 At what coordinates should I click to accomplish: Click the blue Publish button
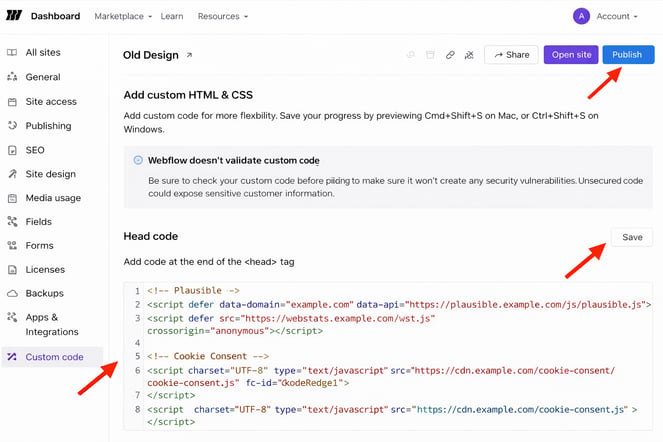point(628,55)
